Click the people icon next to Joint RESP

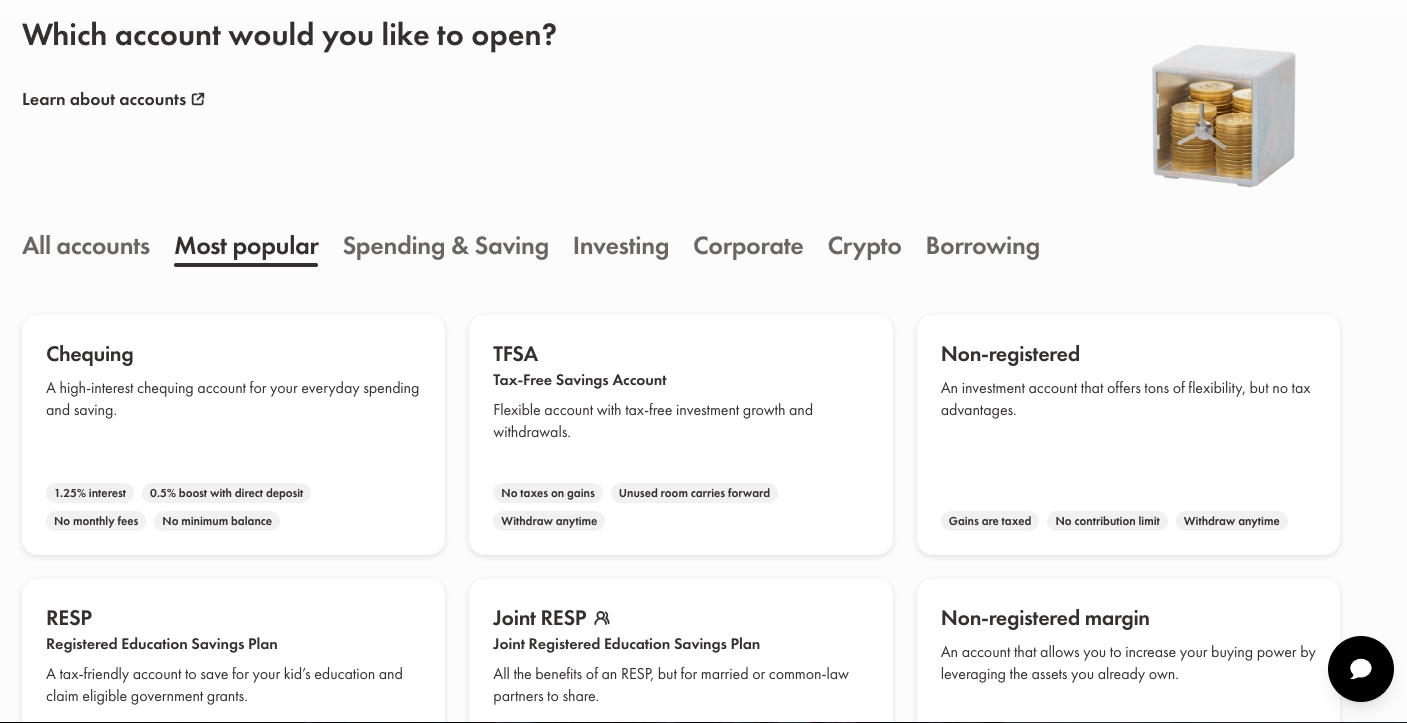[602, 618]
